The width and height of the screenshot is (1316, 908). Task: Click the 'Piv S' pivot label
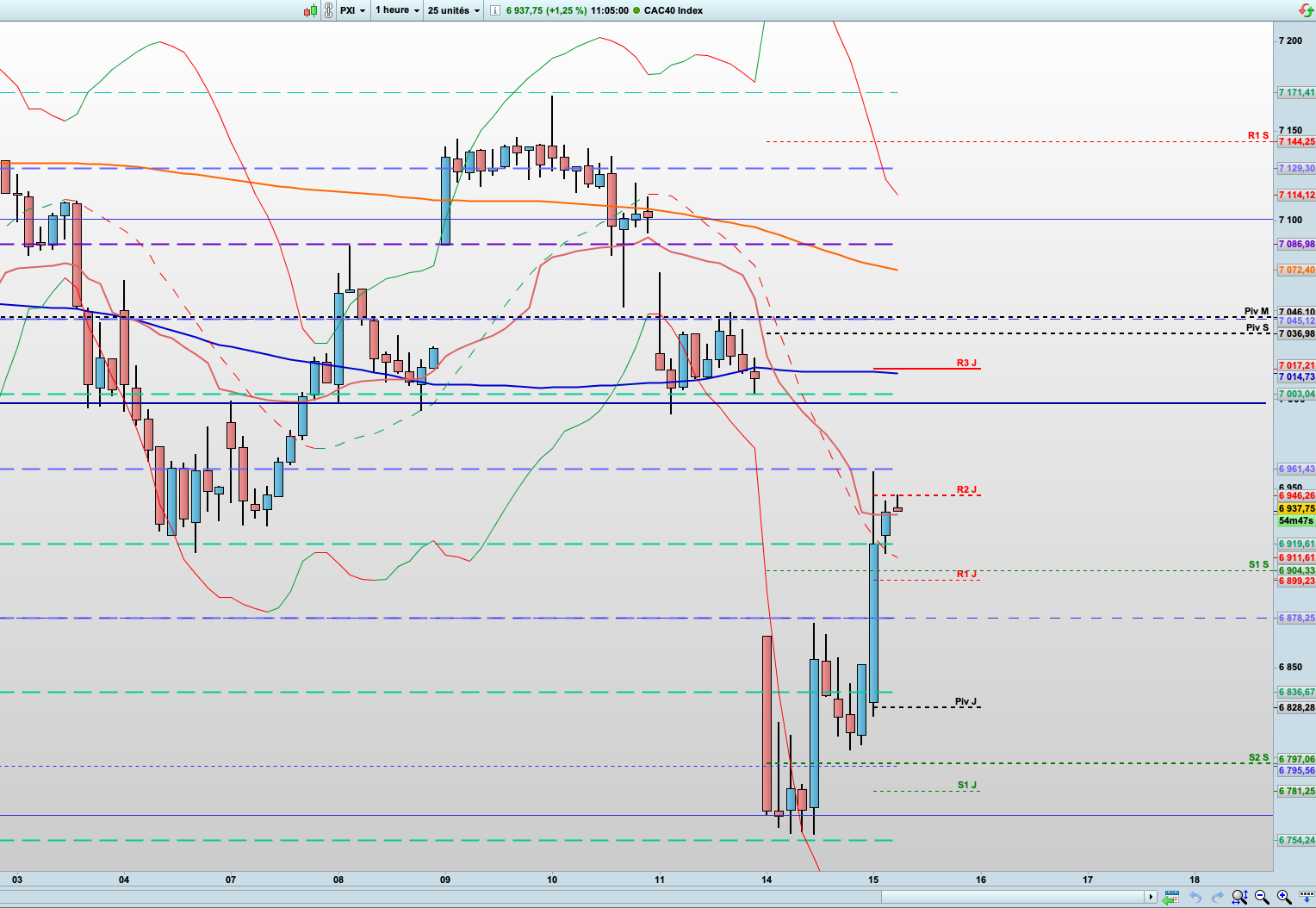point(1257,327)
